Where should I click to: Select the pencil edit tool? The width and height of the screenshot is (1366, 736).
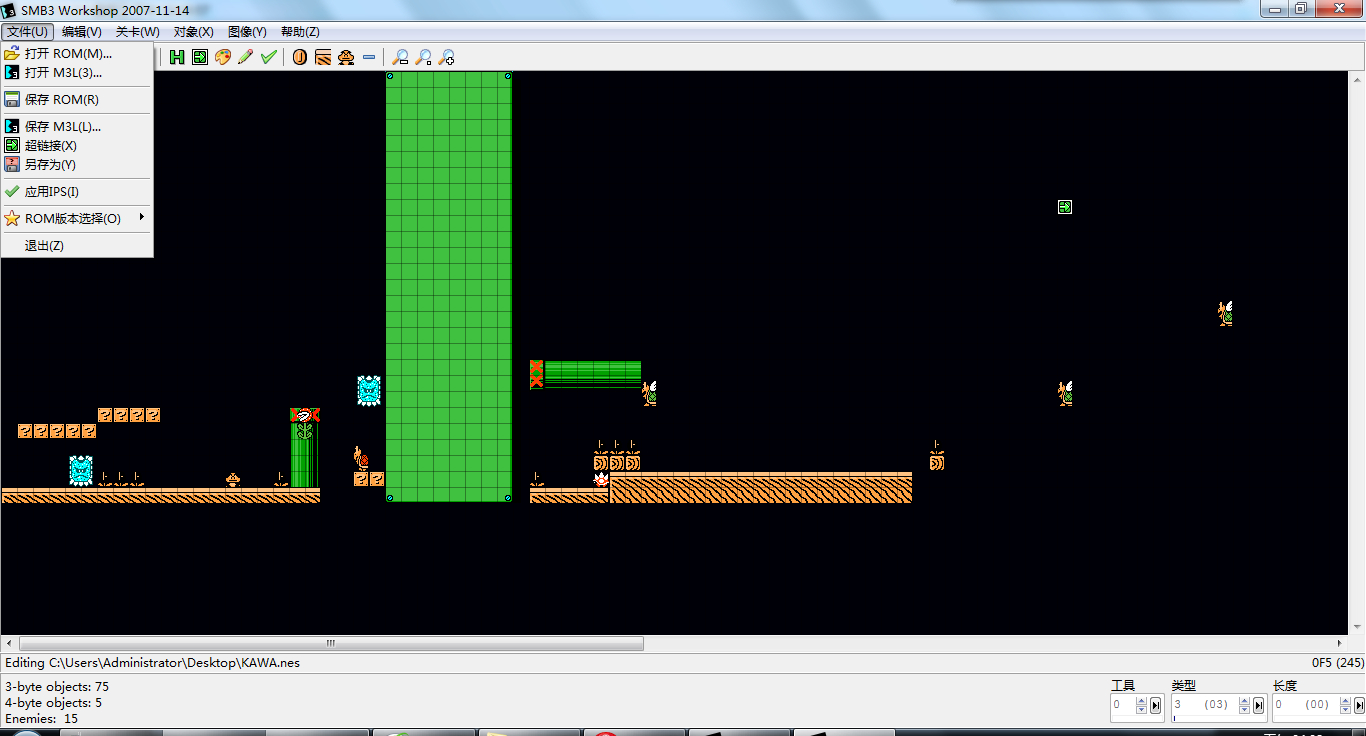pyautogui.click(x=245, y=57)
